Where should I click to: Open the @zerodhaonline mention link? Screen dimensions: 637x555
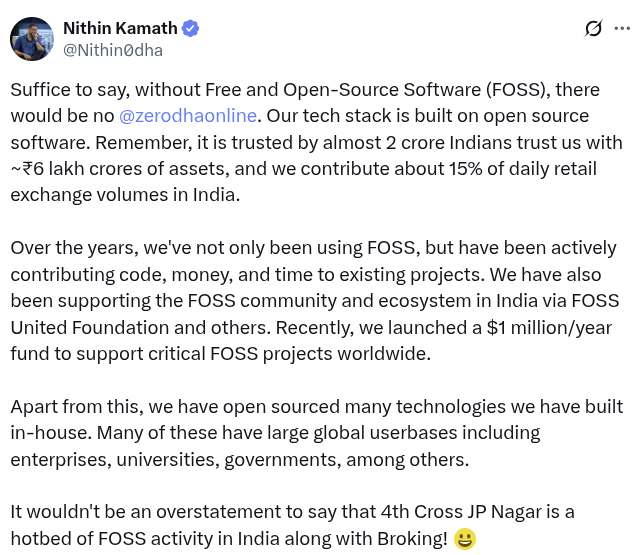coord(188,116)
